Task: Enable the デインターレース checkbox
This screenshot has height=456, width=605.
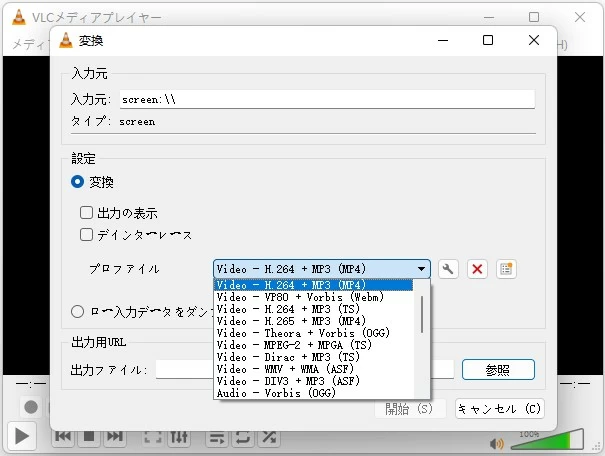Action: (87, 235)
